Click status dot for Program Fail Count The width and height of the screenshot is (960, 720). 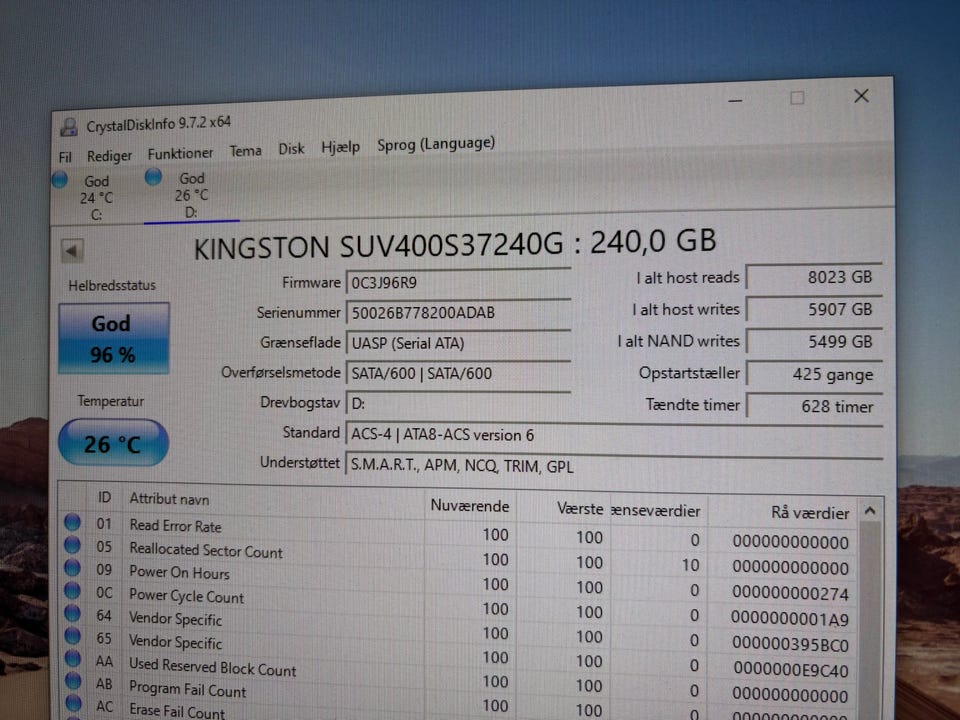click(x=73, y=680)
